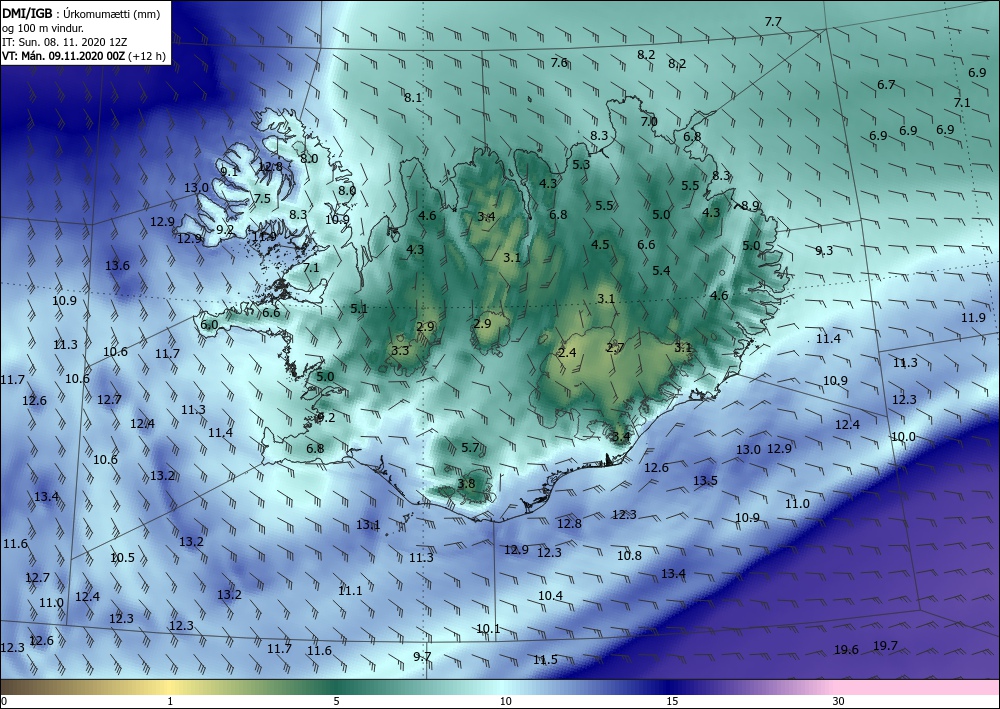
Task: Click the value 7.7 north of Iceland
Action: click(773, 22)
